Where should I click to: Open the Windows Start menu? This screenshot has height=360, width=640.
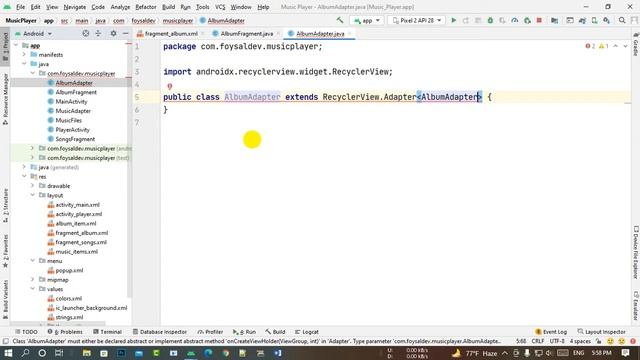click(x=8, y=353)
